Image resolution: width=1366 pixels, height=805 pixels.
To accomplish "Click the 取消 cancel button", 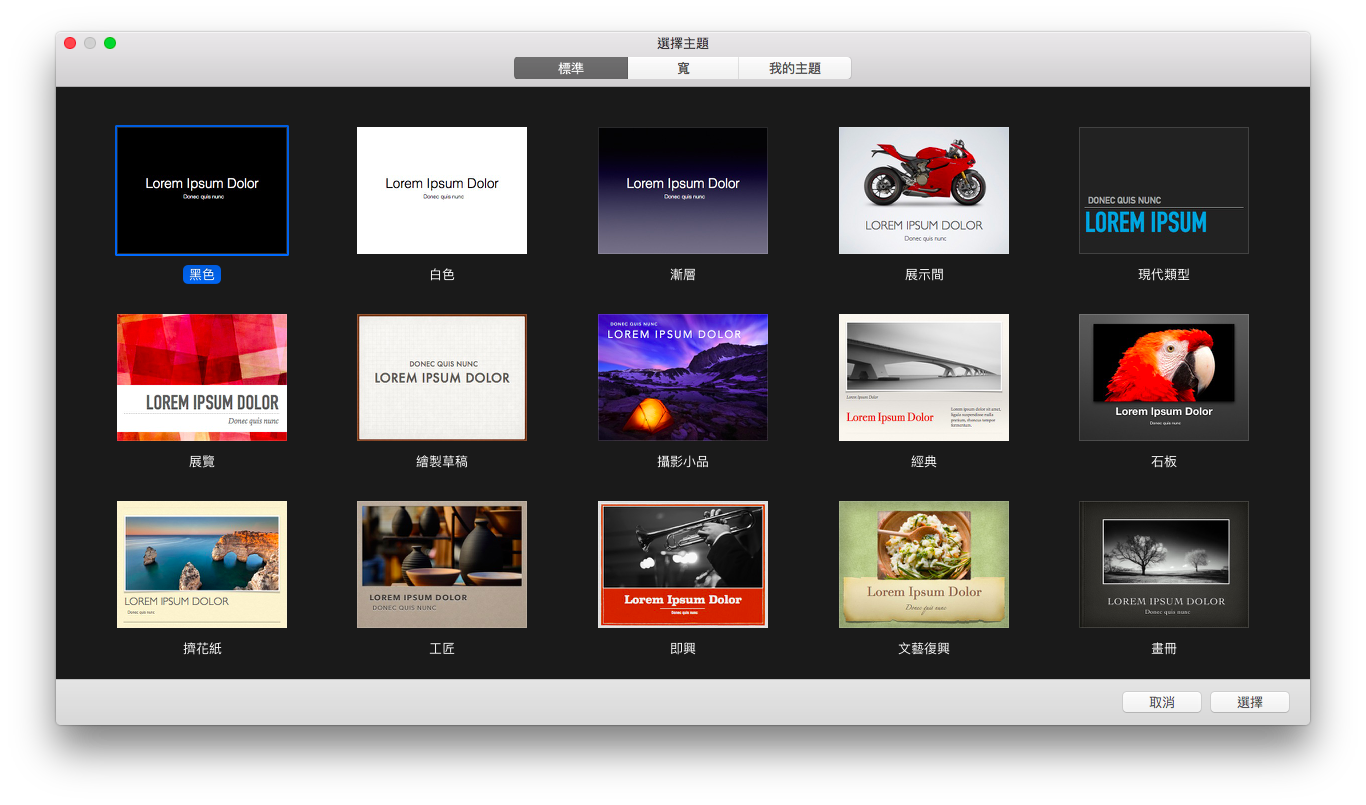I will click(1162, 702).
